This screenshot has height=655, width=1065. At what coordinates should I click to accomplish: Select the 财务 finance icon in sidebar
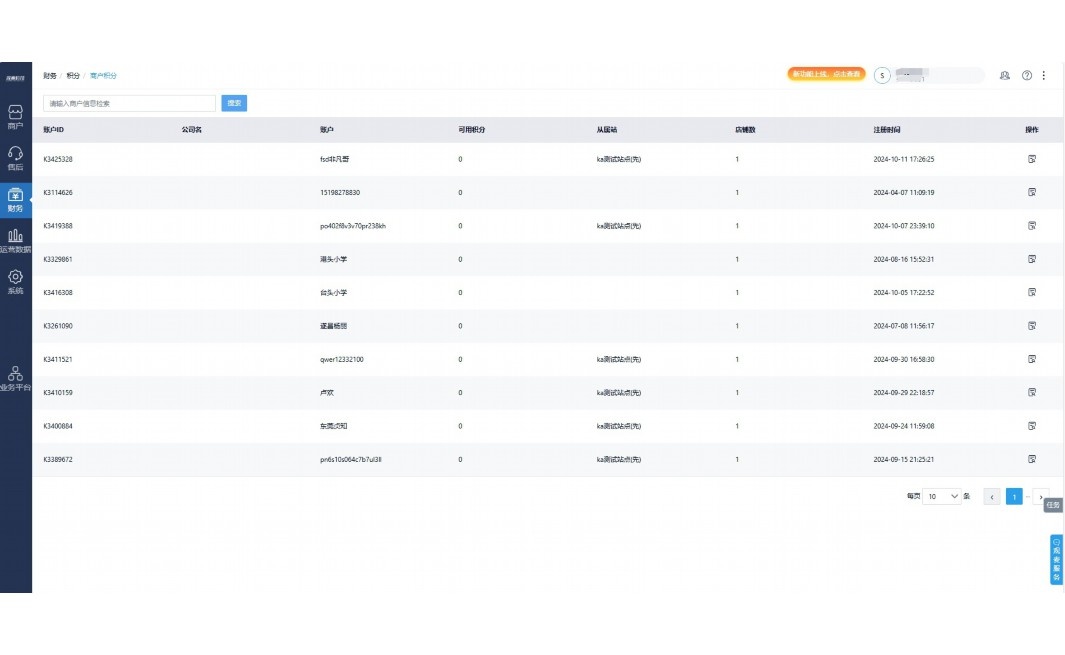15,199
